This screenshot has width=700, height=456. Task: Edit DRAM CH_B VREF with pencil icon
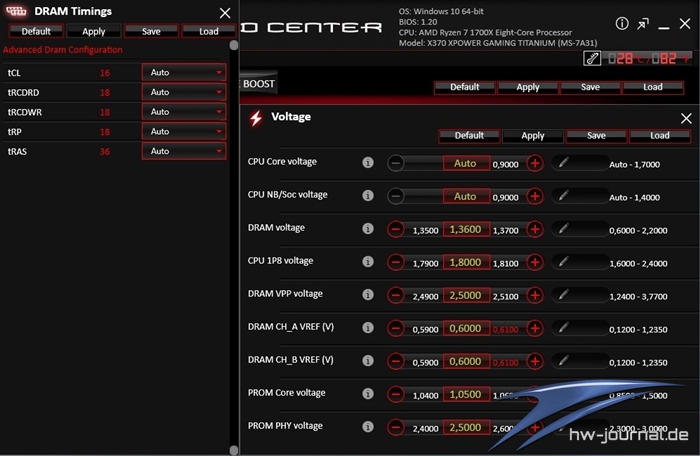[563, 361]
